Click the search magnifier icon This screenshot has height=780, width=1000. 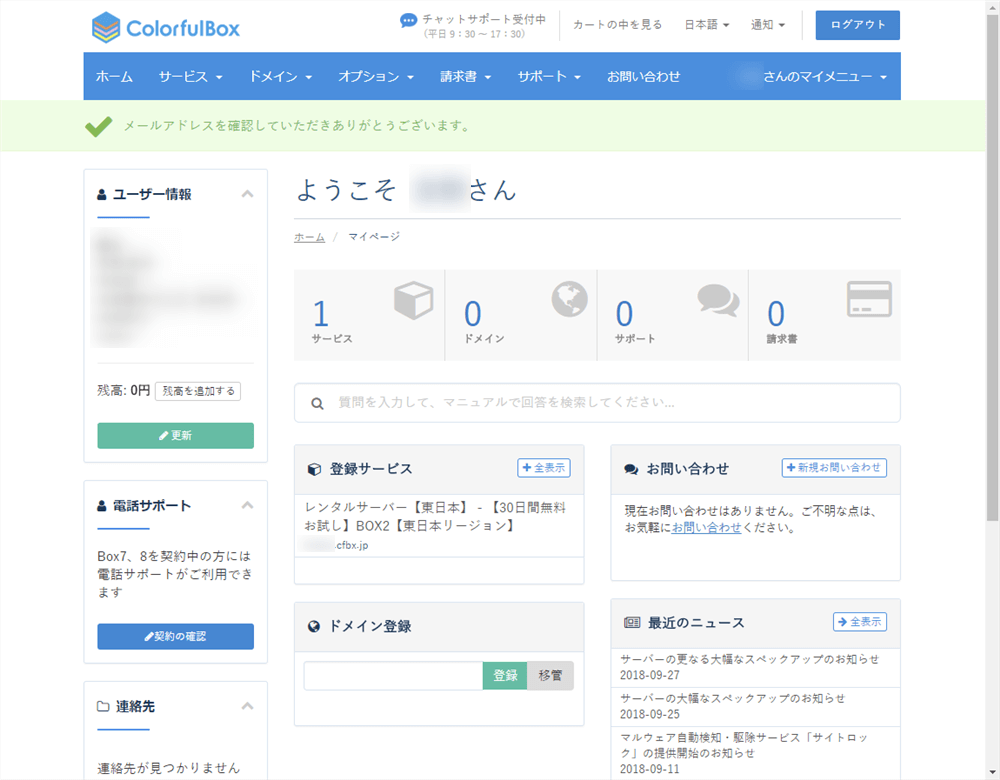tap(317, 403)
